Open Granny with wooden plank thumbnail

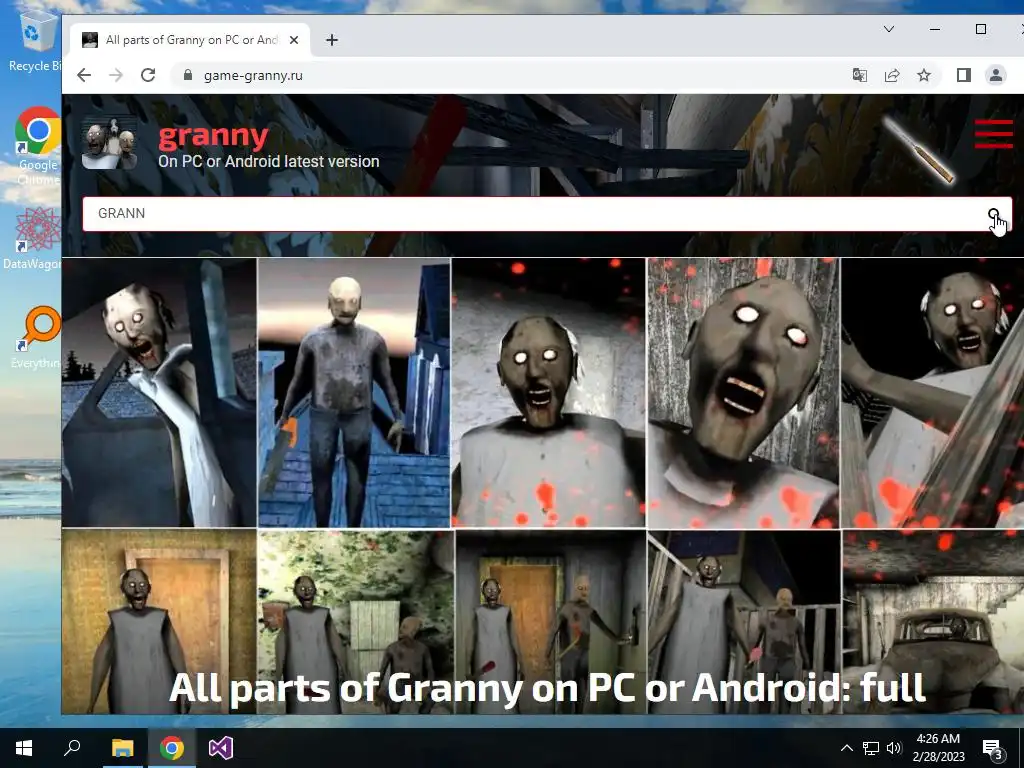(x=933, y=392)
